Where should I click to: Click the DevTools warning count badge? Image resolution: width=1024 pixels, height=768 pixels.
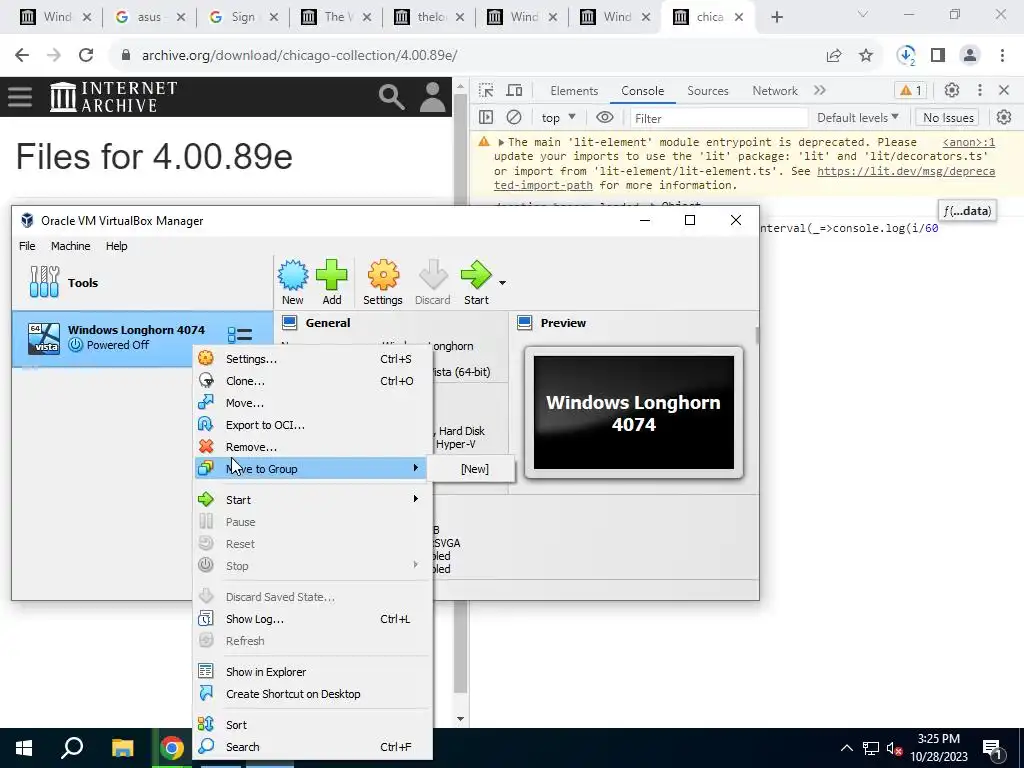(911, 90)
